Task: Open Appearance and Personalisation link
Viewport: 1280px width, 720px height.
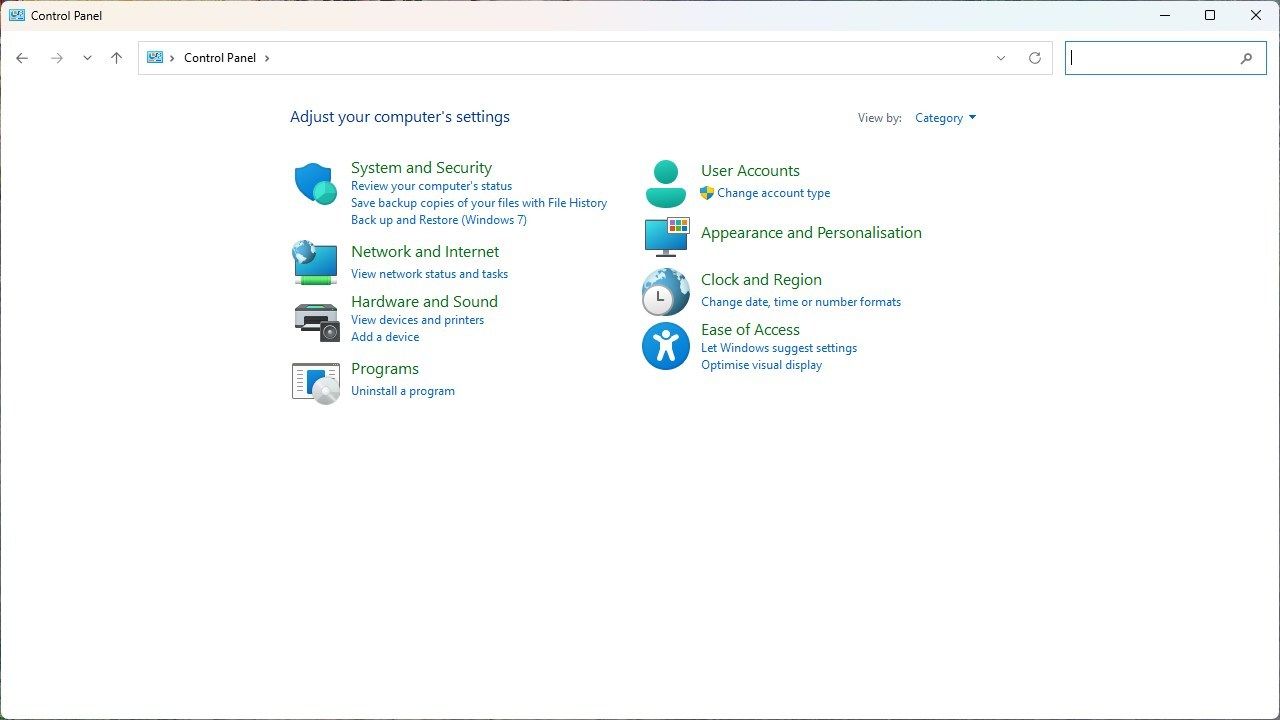Action: 811,233
